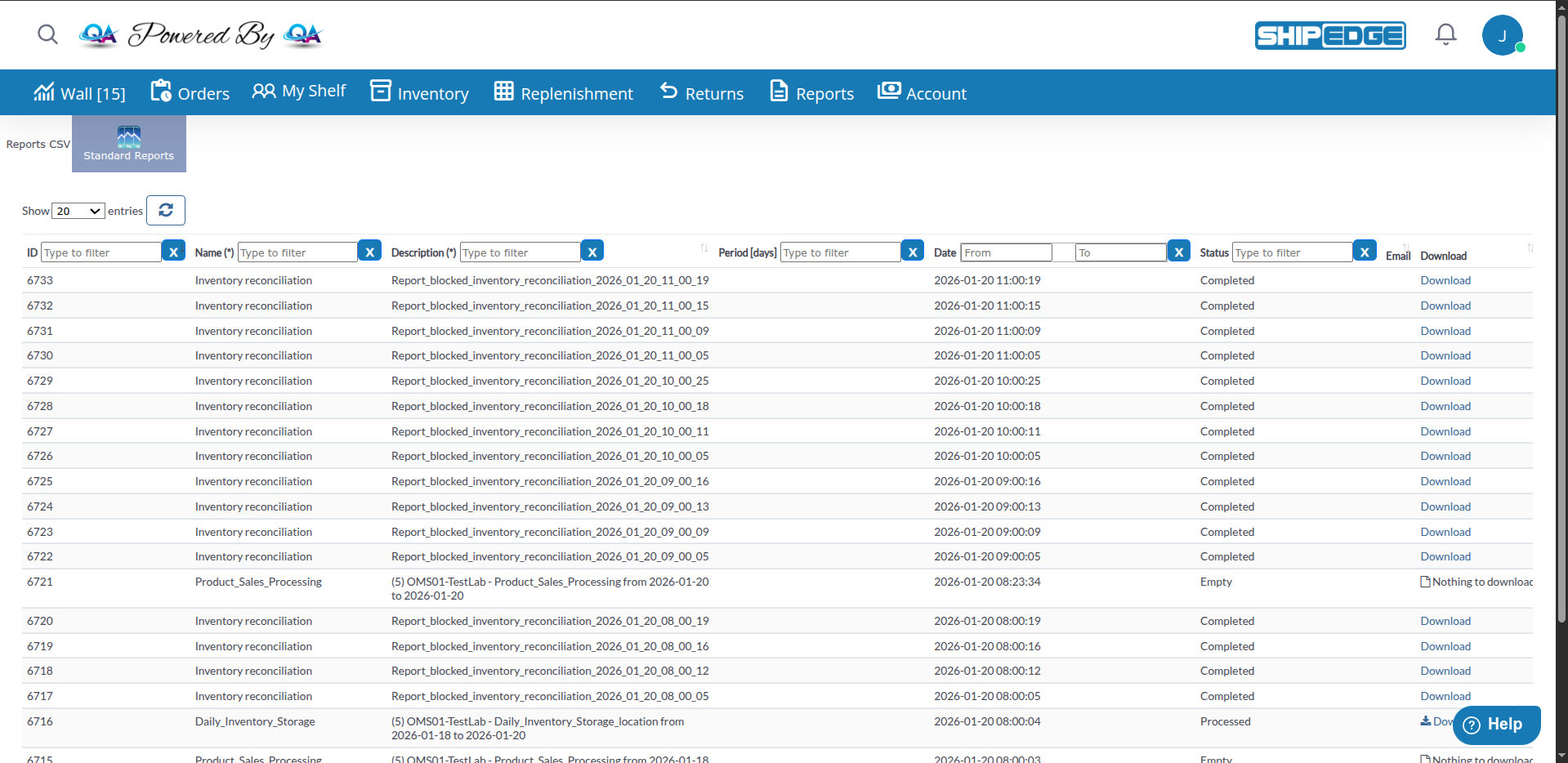
Task: Sort by the Email column header
Action: (x=1398, y=256)
